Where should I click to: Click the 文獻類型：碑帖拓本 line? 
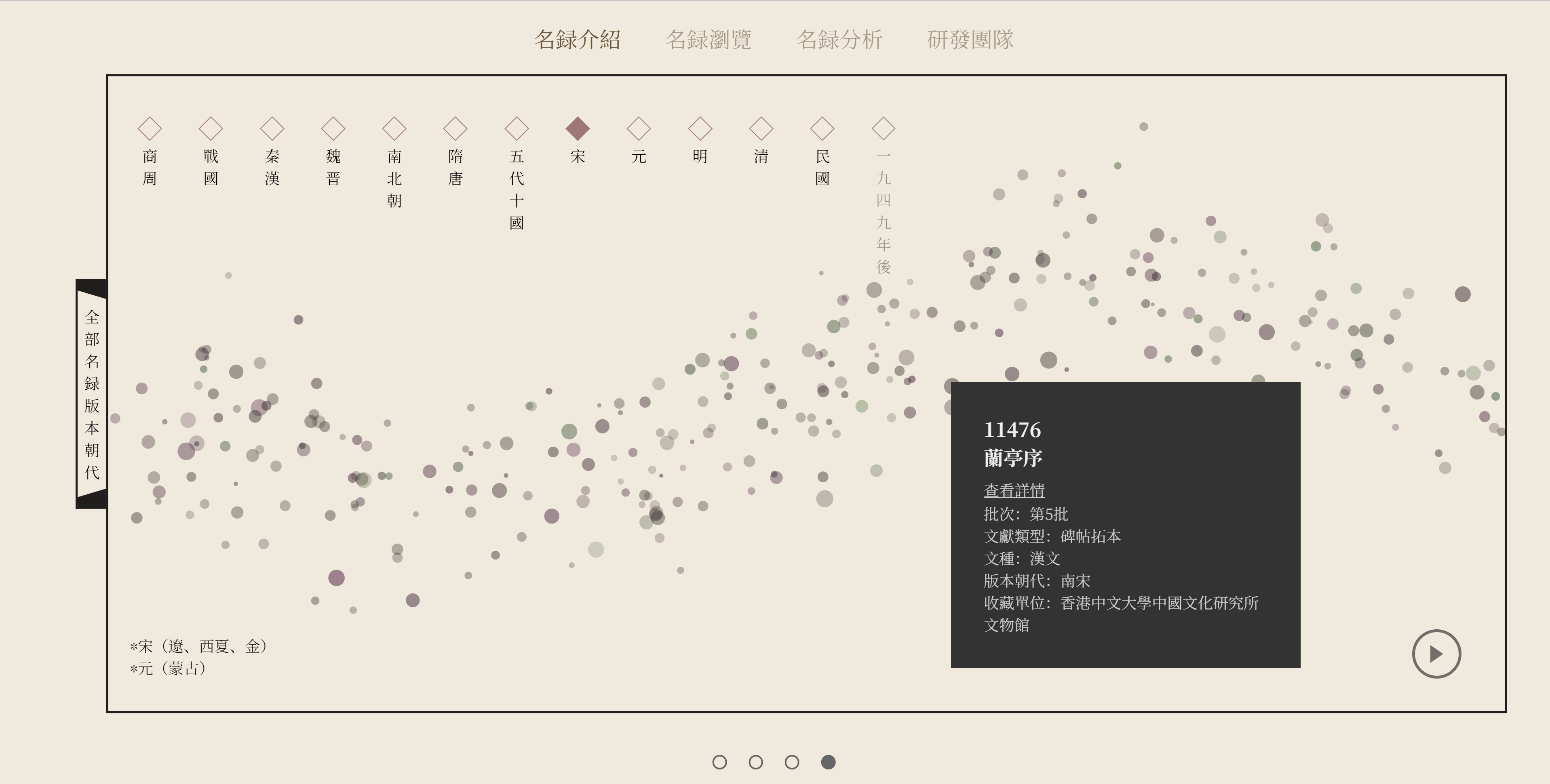coord(1052,536)
